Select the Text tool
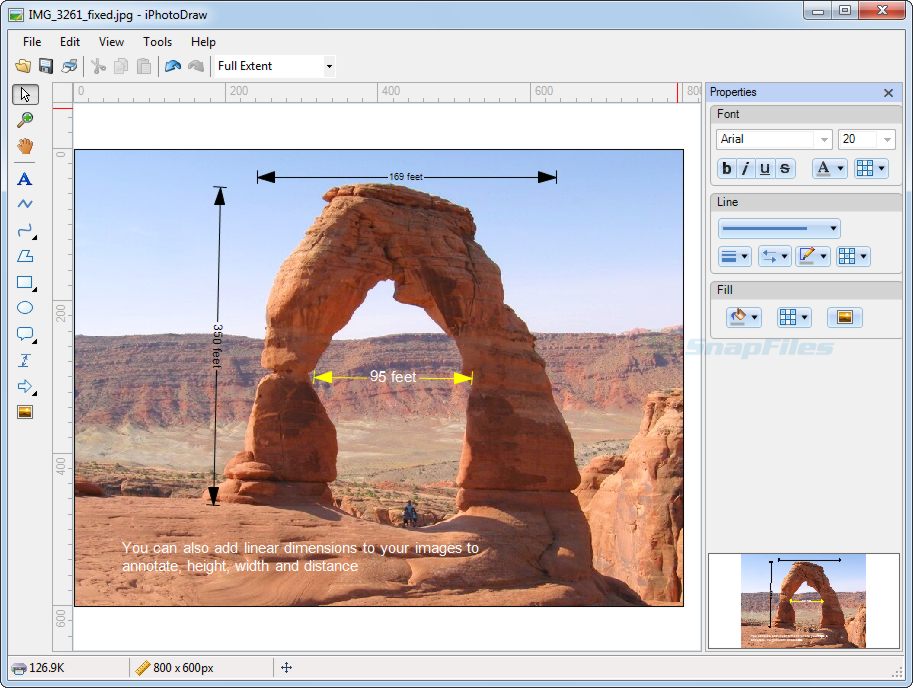Viewport: 913px width, 688px height. (25, 179)
